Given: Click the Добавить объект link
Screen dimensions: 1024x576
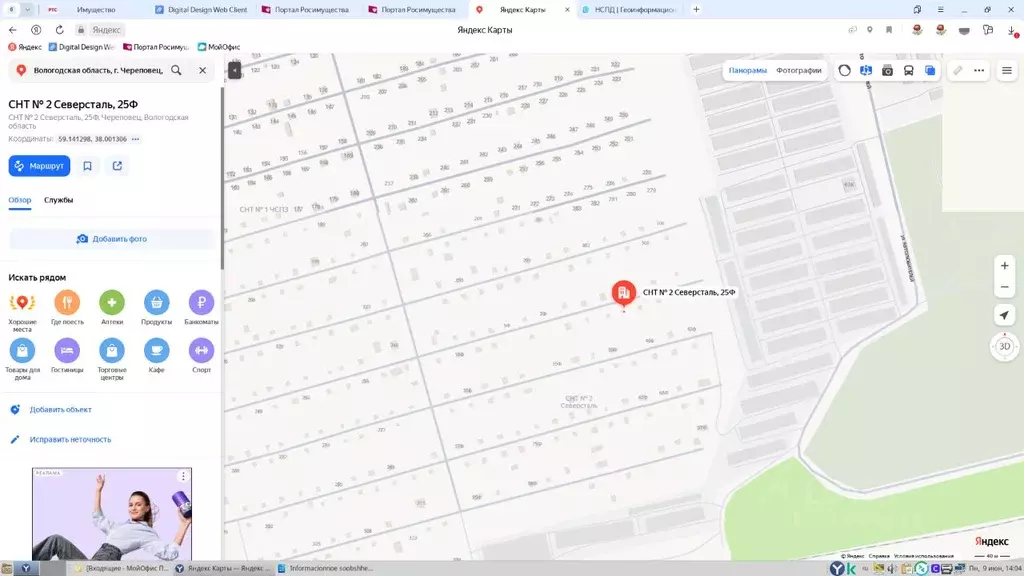Looking at the screenshot, I should 60,409.
